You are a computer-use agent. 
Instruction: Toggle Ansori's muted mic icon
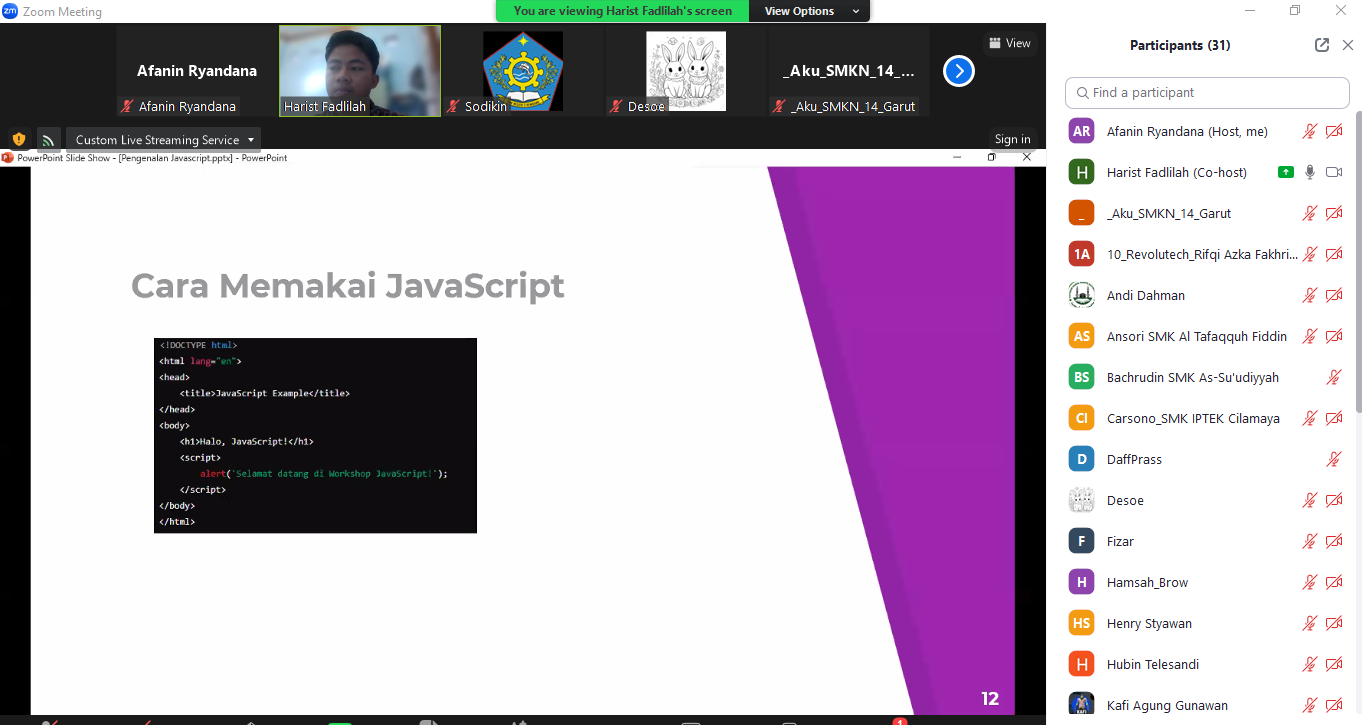[x=1310, y=336]
